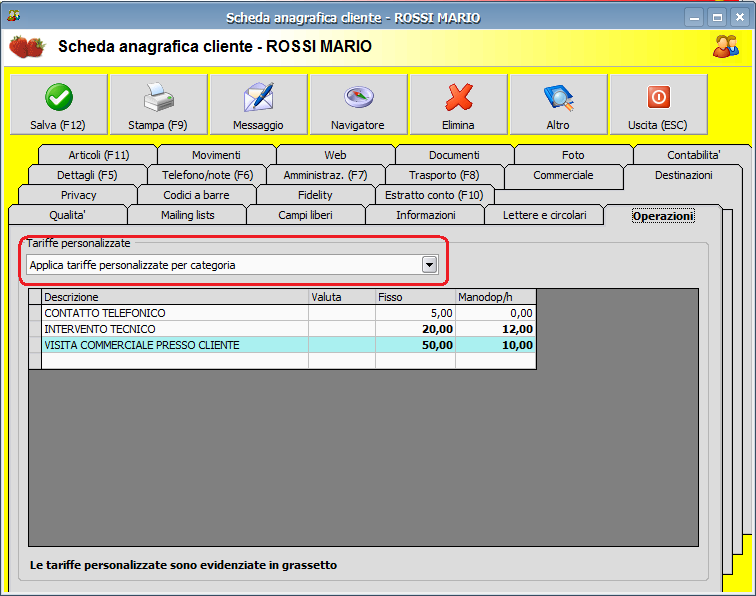Open the Fidelity tab
The width and height of the screenshot is (756, 596).
(x=315, y=195)
